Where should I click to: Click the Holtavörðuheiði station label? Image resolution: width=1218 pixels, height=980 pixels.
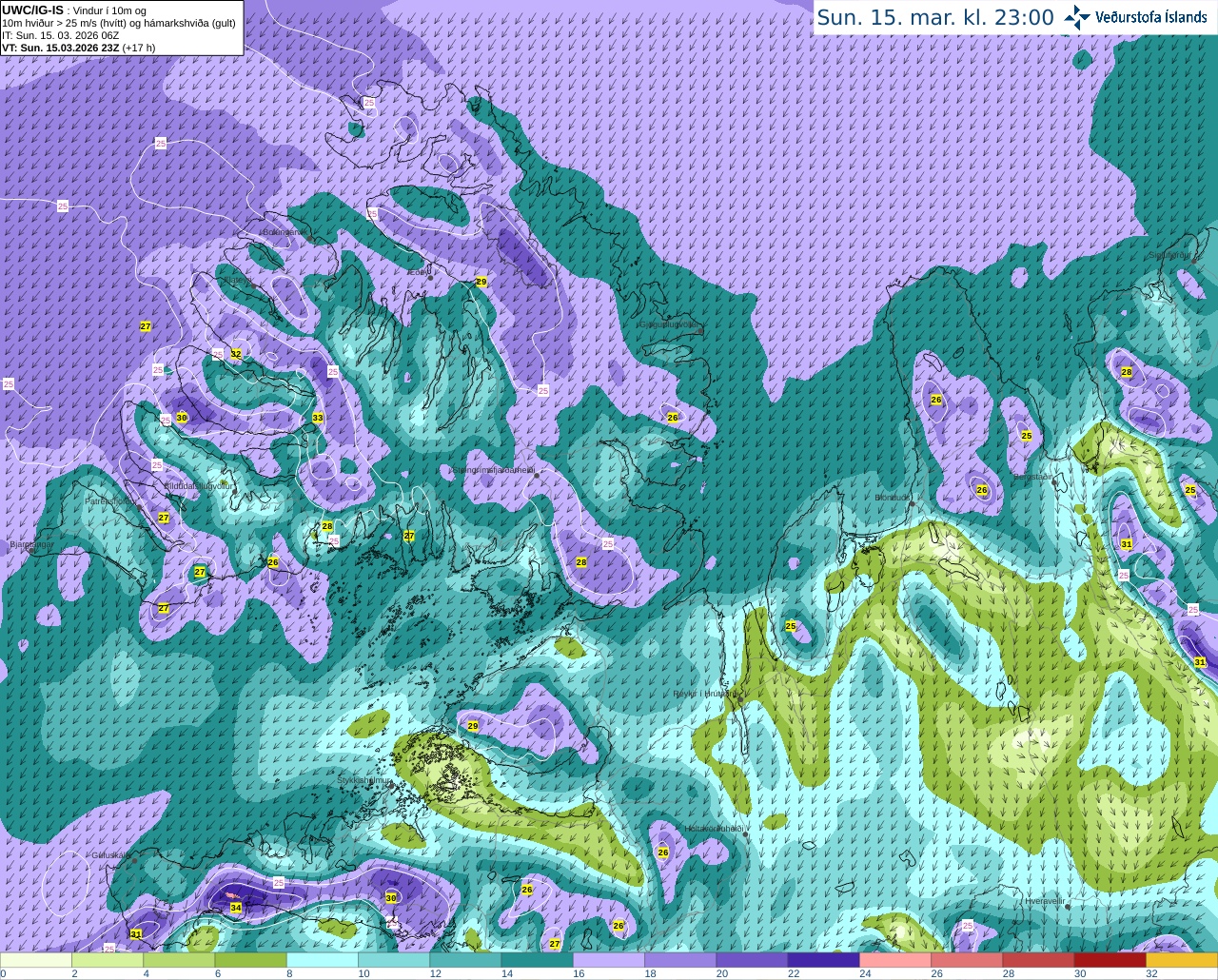pos(714,829)
